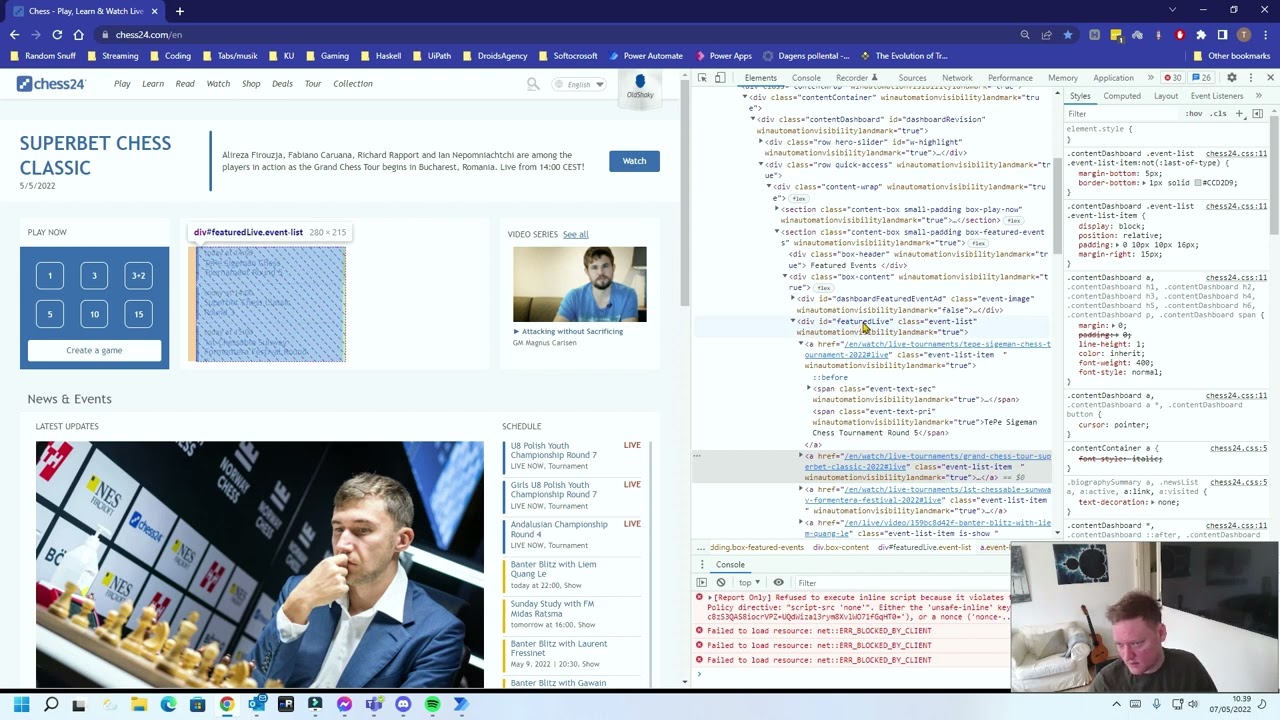The image size is (1280, 720).
Task: Open the Performance tab
Action: click(1010, 78)
